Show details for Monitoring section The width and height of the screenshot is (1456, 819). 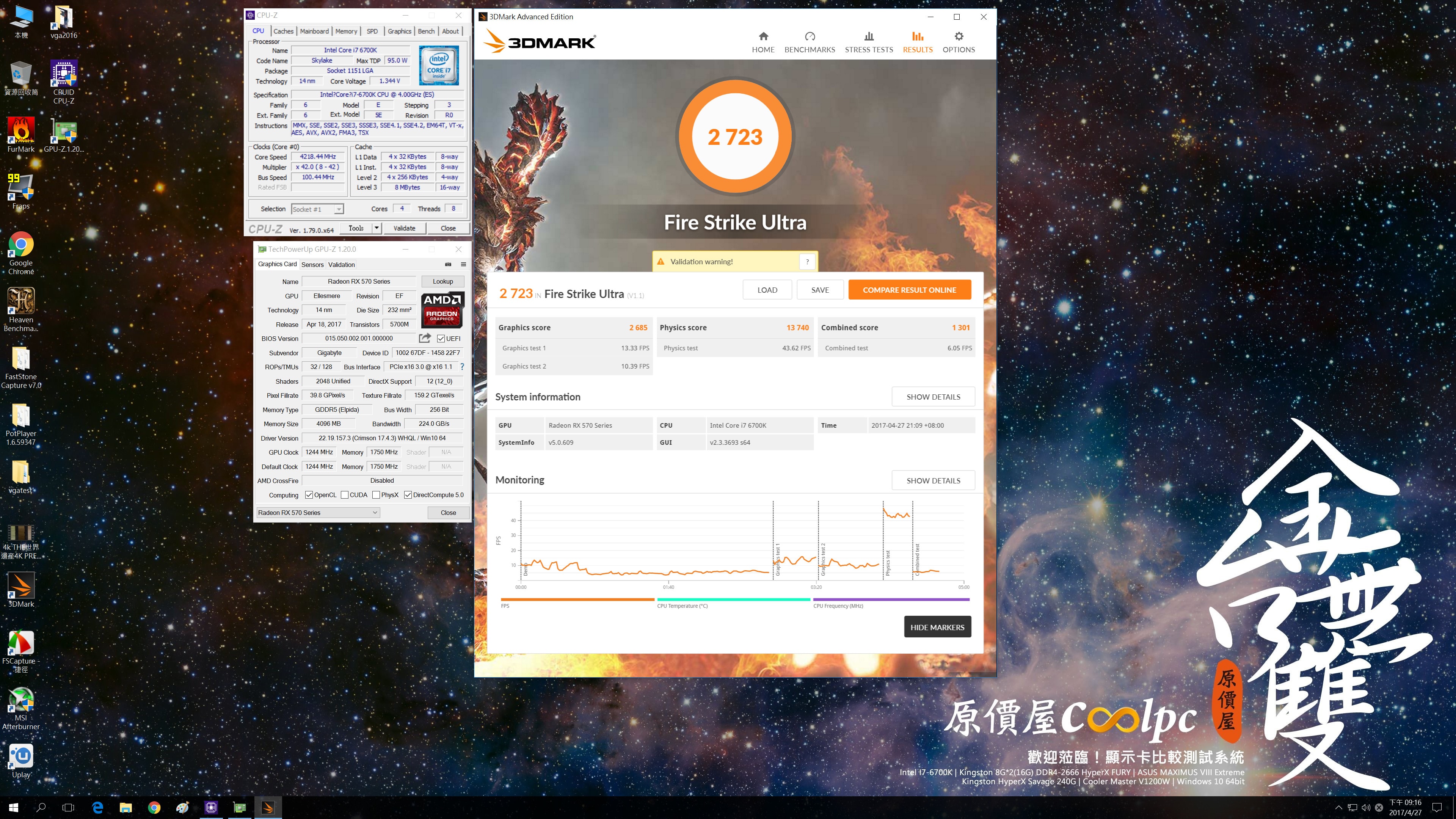coord(933,480)
